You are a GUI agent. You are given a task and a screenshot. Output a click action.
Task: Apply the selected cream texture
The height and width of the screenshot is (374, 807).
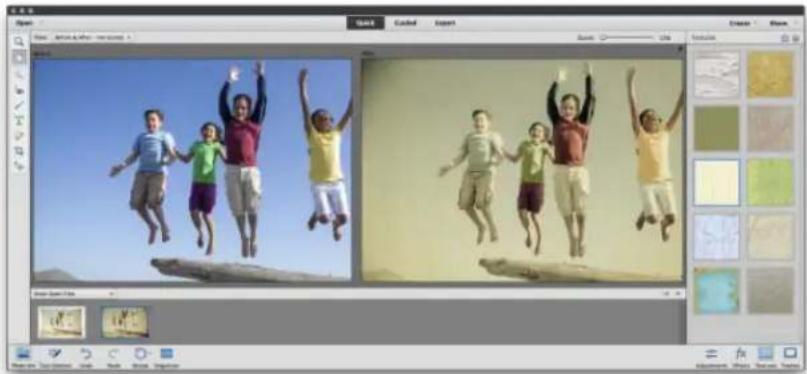[x=716, y=182]
